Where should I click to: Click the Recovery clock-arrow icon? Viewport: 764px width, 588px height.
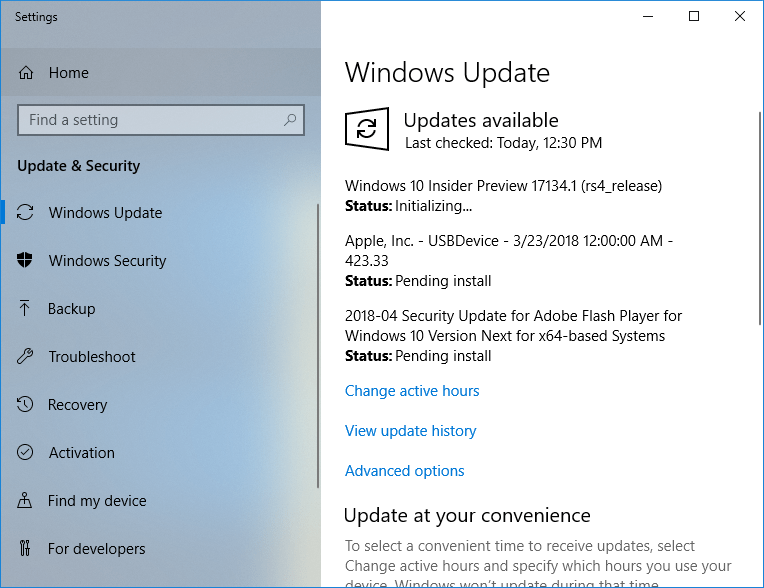tap(25, 404)
